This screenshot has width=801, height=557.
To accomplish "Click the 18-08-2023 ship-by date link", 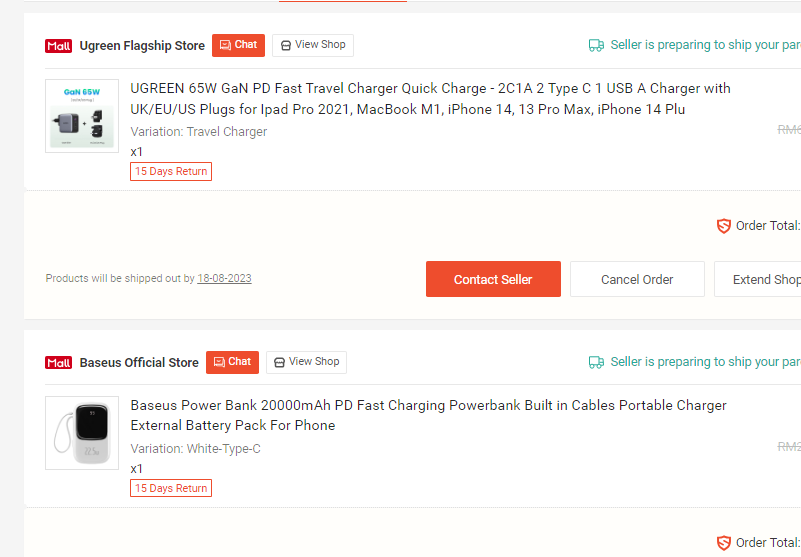I will [x=224, y=278].
